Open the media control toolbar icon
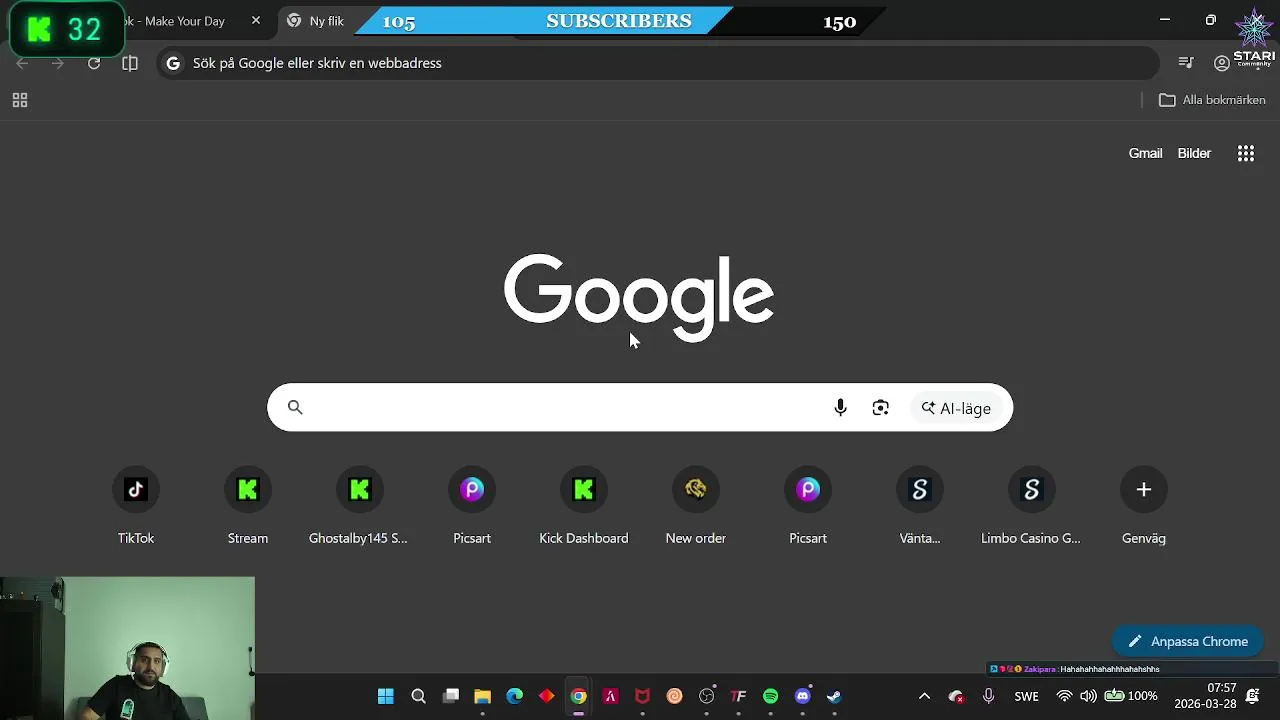The height and width of the screenshot is (720, 1280). pos(1186,63)
